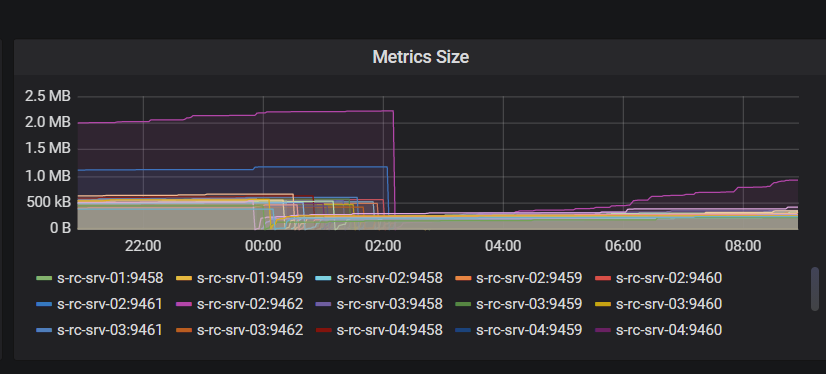Open color picker for s-rc-srv-02:9458 light blue swatch

tap(323, 278)
